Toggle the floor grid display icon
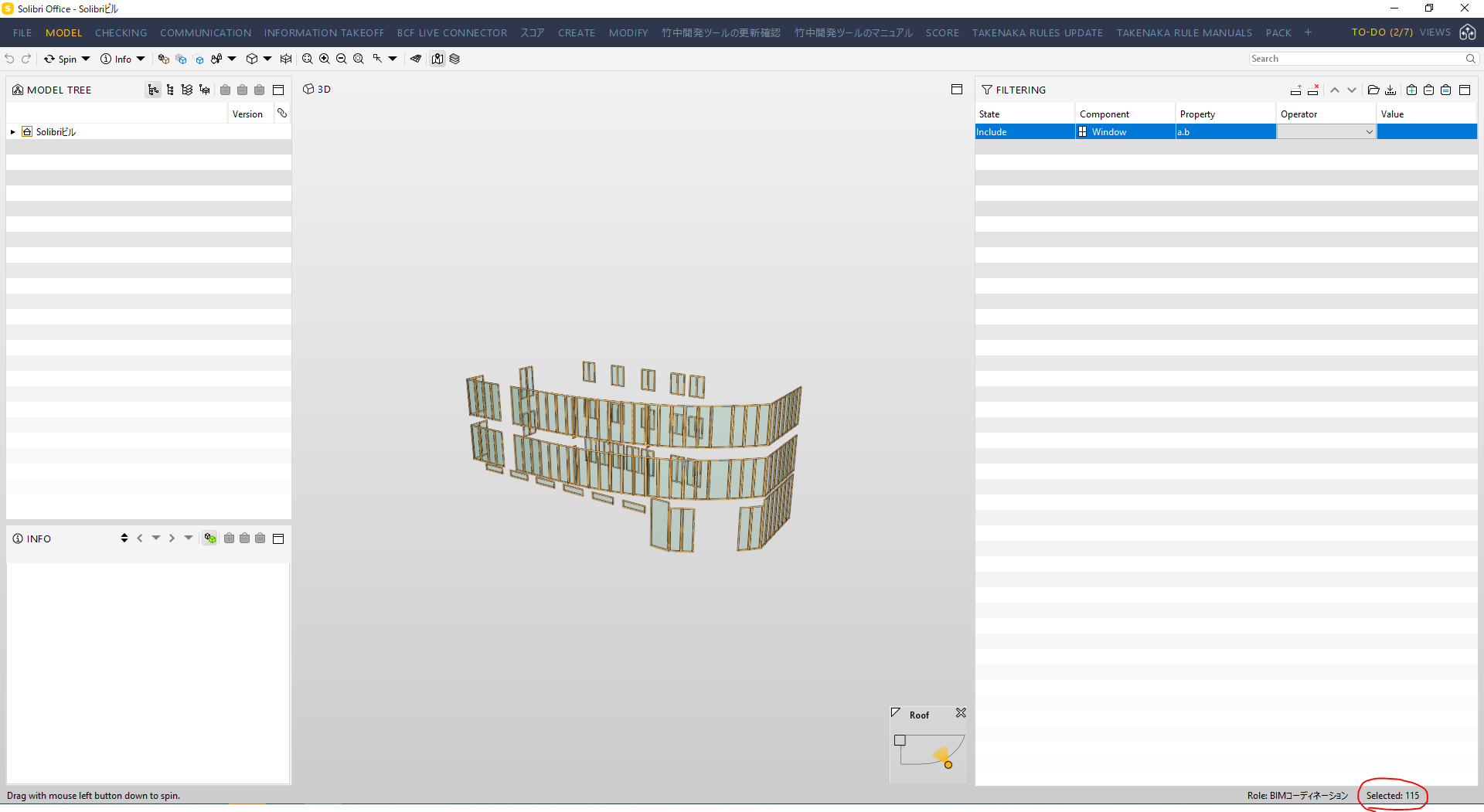The width and height of the screenshot is (1484, 812). pos(416,59)
